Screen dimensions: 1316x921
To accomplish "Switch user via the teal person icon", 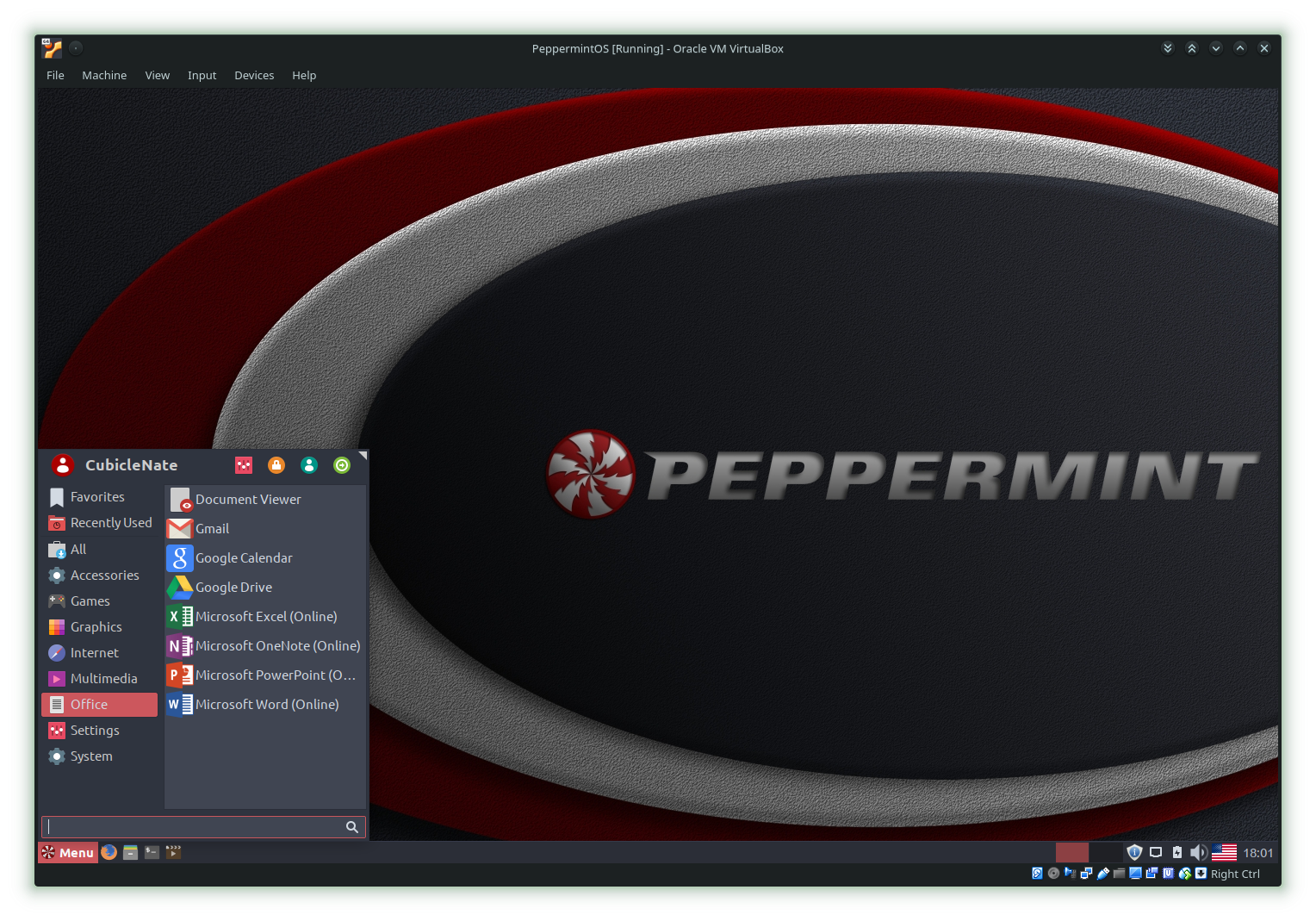I will (308, 465).
